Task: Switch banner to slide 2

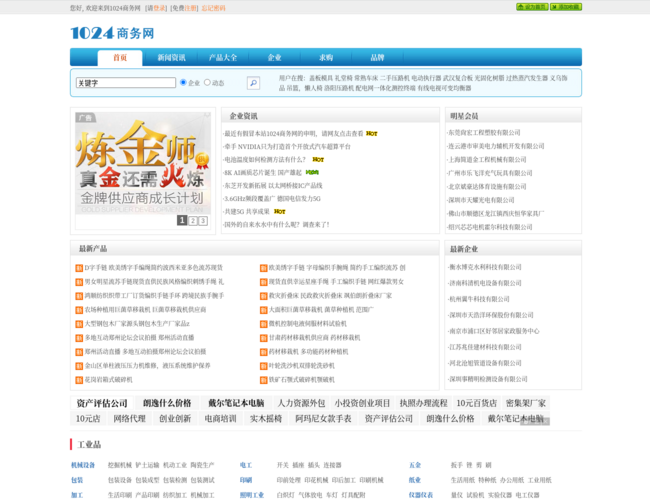Action: click(192, 220)
